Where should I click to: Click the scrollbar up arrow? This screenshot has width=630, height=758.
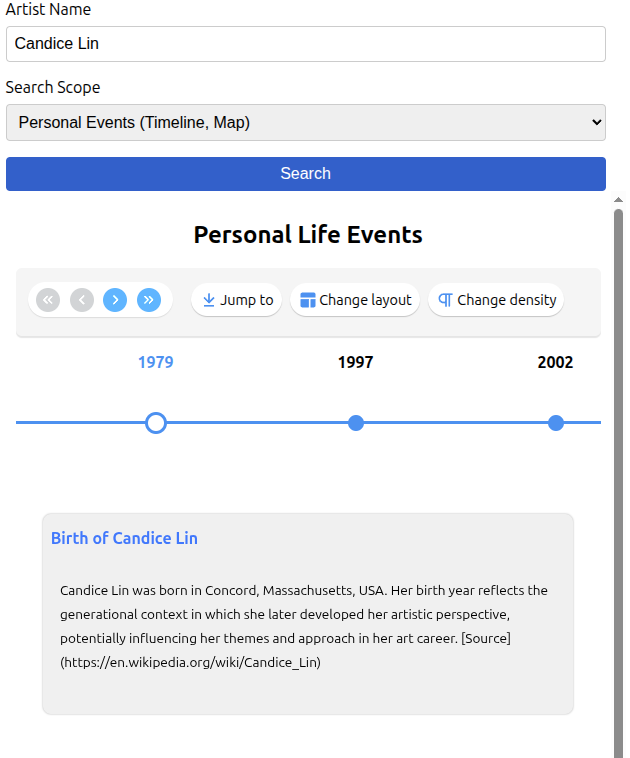(618, 201)
